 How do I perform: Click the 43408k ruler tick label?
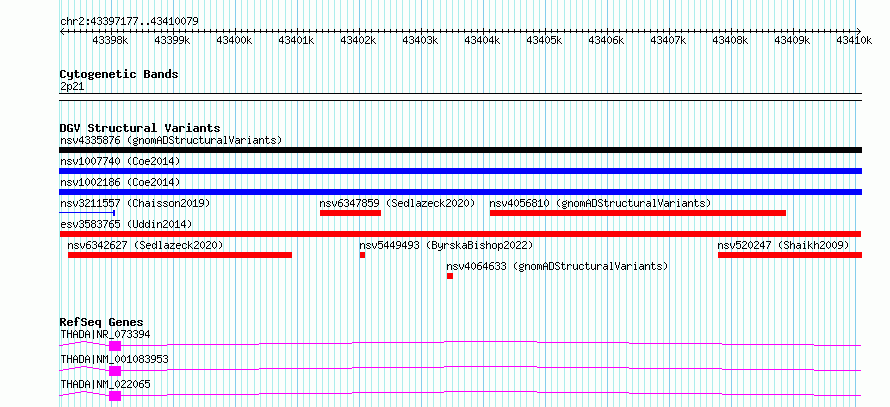(731, 40)
